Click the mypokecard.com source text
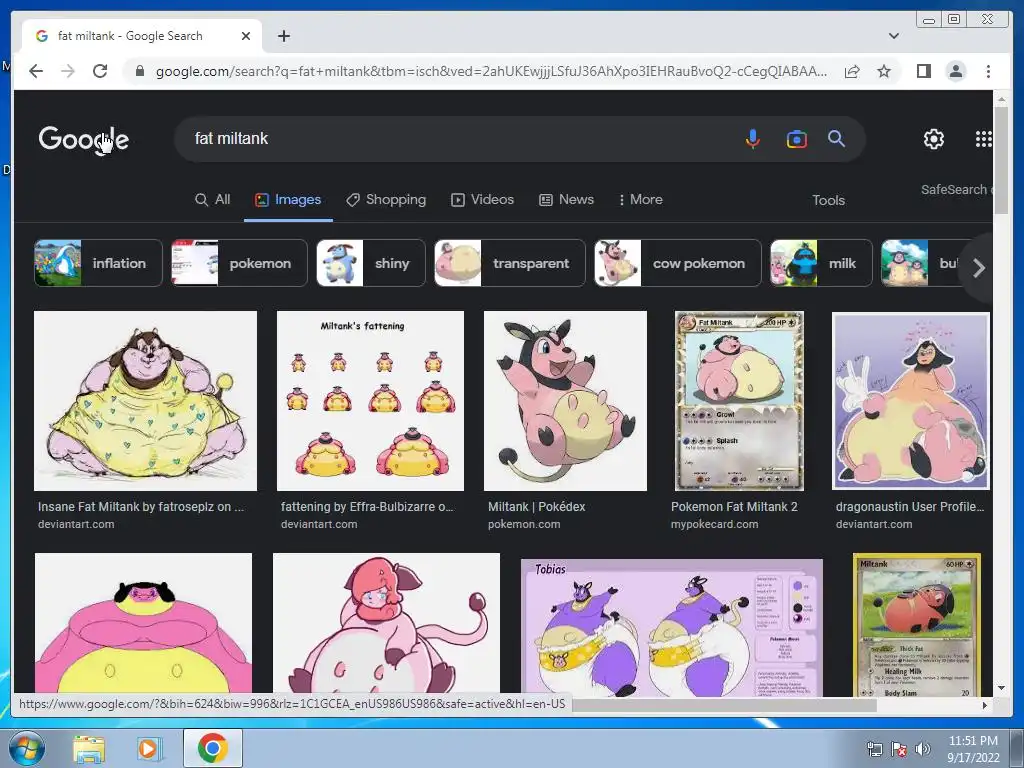 (x=714, y=524)
